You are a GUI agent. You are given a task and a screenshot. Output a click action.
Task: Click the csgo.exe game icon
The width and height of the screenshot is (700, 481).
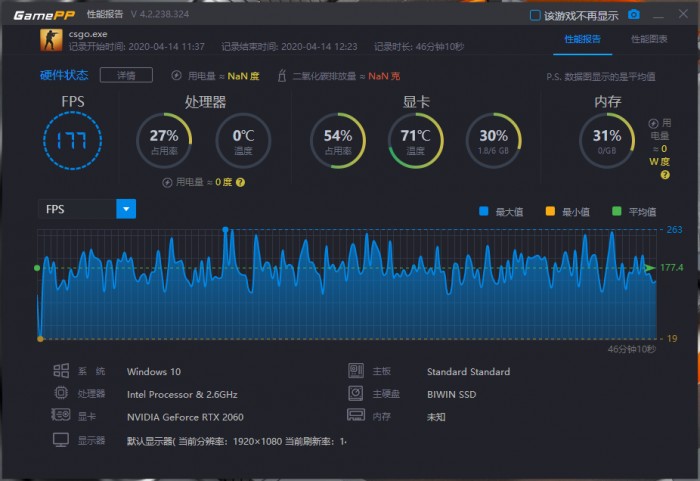[51, 40]
